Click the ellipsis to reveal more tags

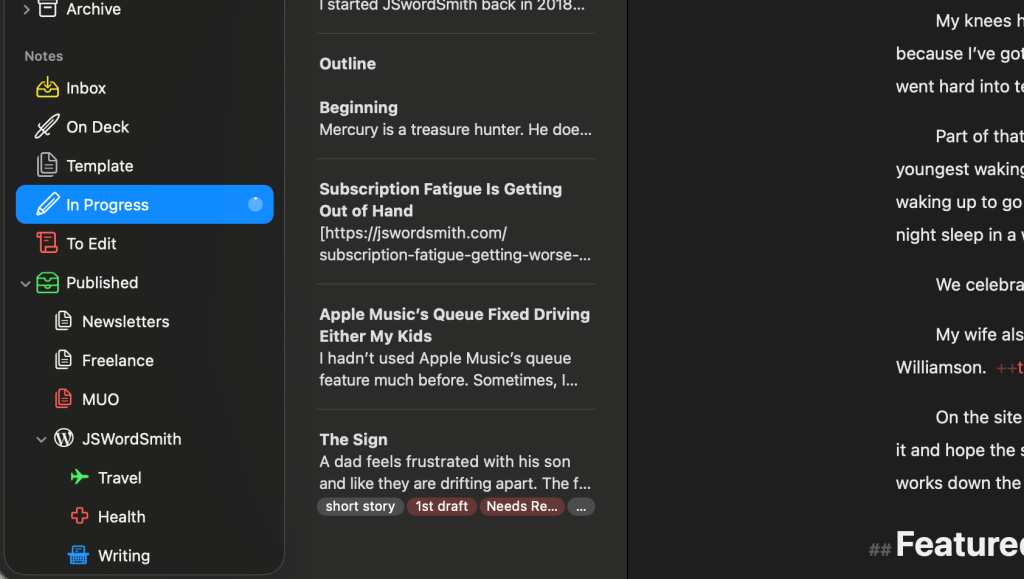(x=581, y=506)
